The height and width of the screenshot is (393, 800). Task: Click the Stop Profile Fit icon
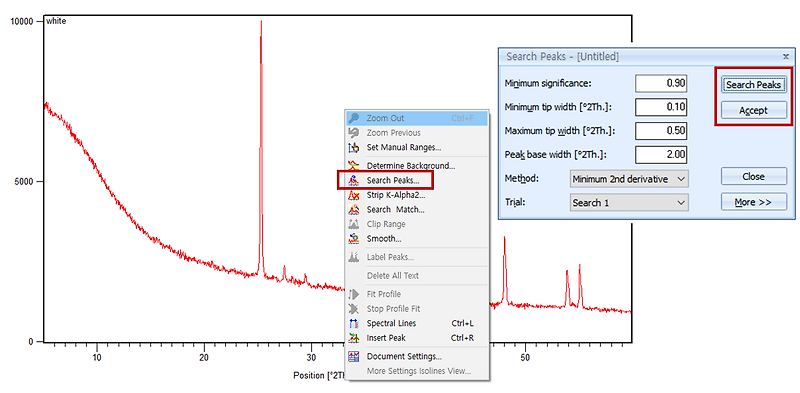coord(354,309)
